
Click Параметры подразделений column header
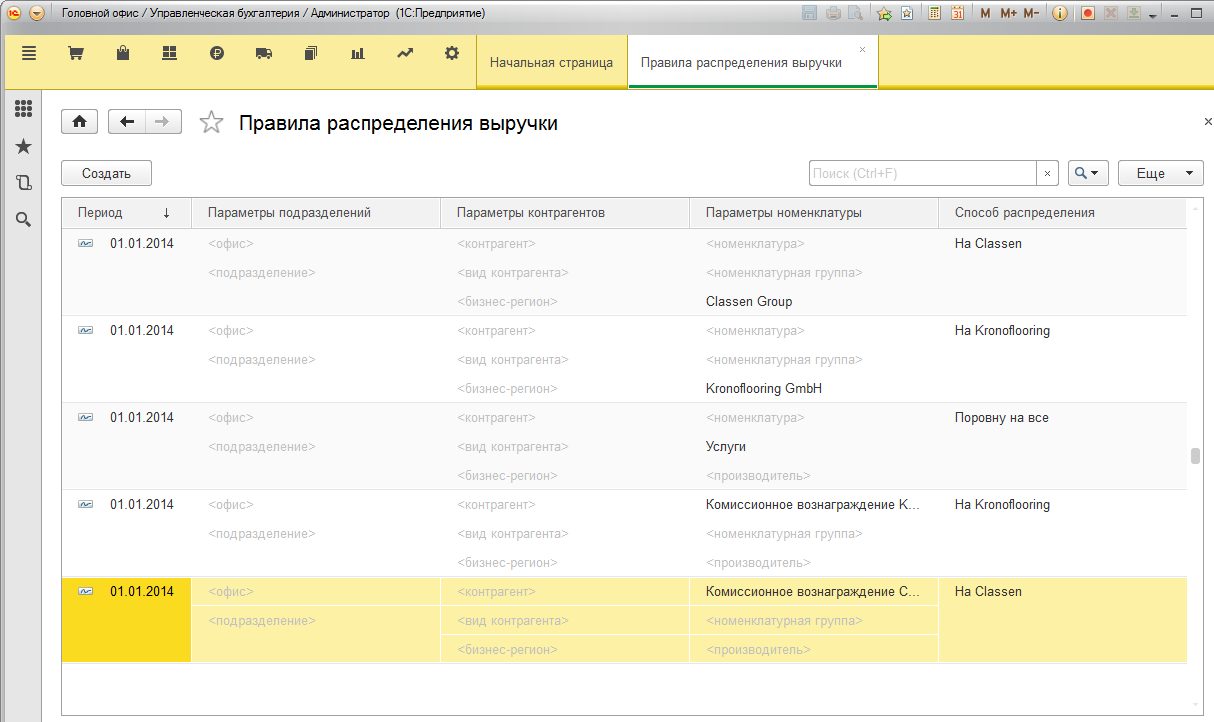[x=316, y=213]
